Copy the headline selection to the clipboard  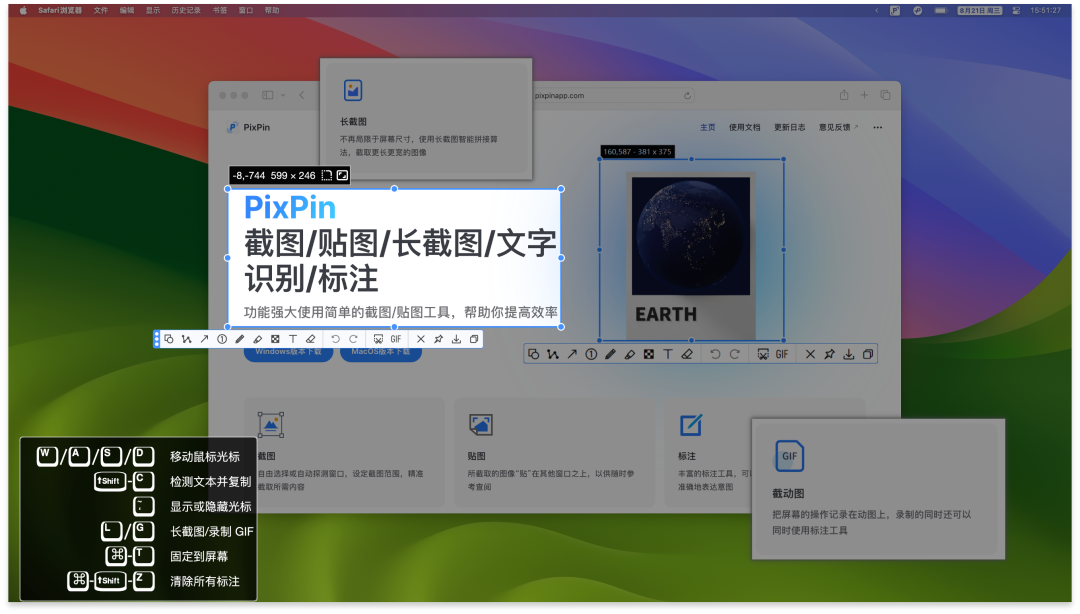[x=474, y=339]
